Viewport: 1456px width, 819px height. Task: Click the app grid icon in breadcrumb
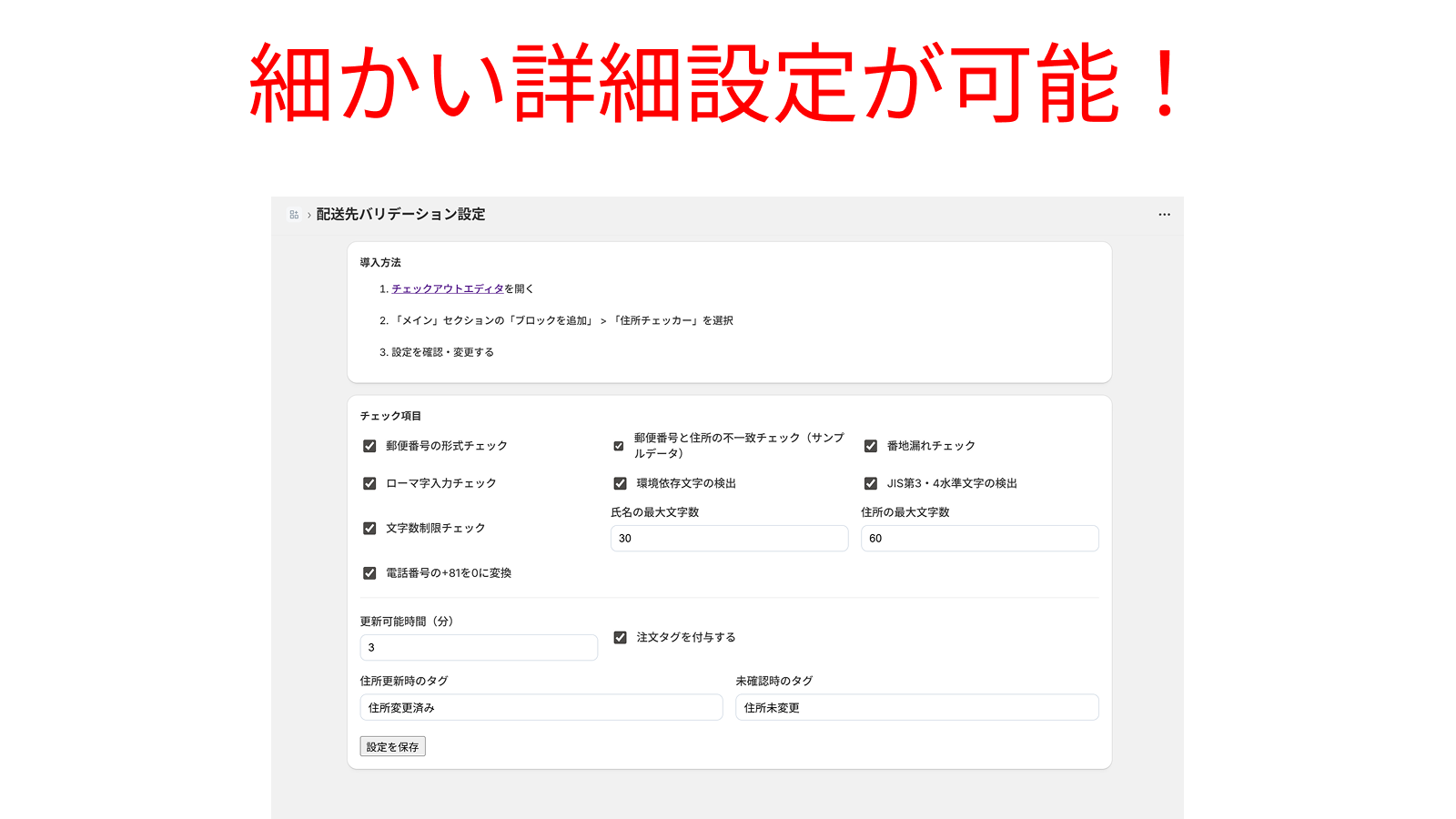pyautogui.click(x=294, y=215)
